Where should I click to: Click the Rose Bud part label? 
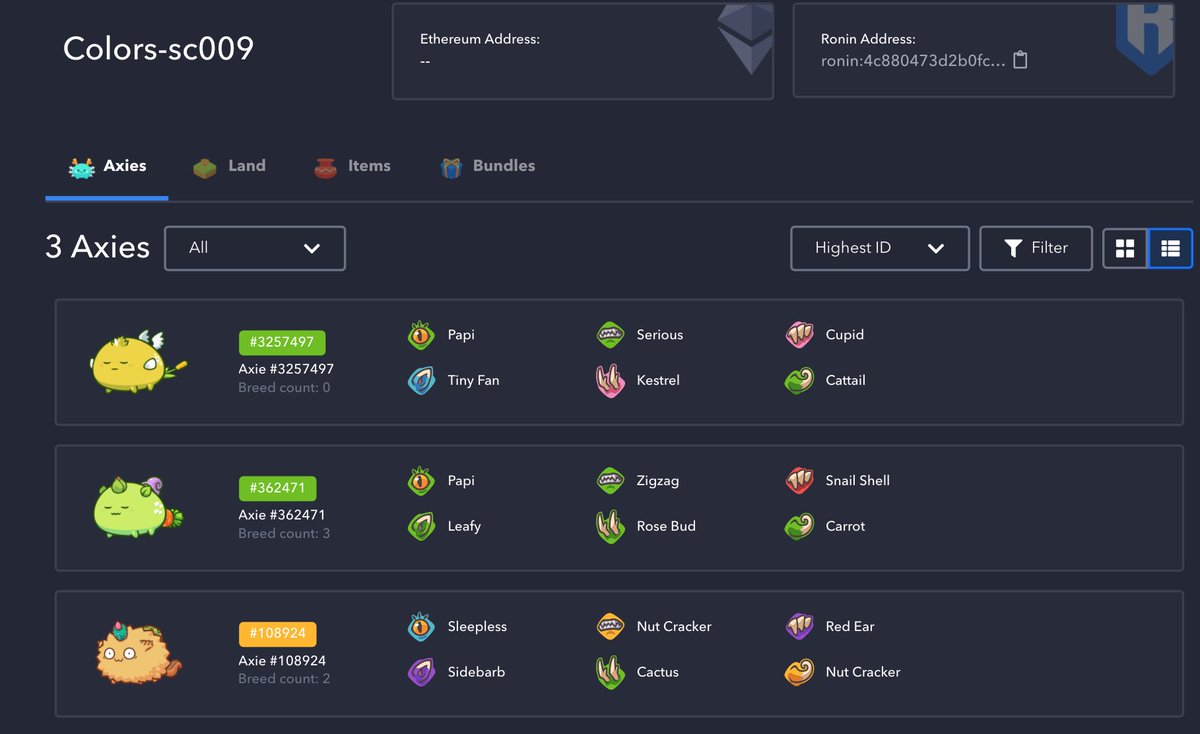click(666, 527)
